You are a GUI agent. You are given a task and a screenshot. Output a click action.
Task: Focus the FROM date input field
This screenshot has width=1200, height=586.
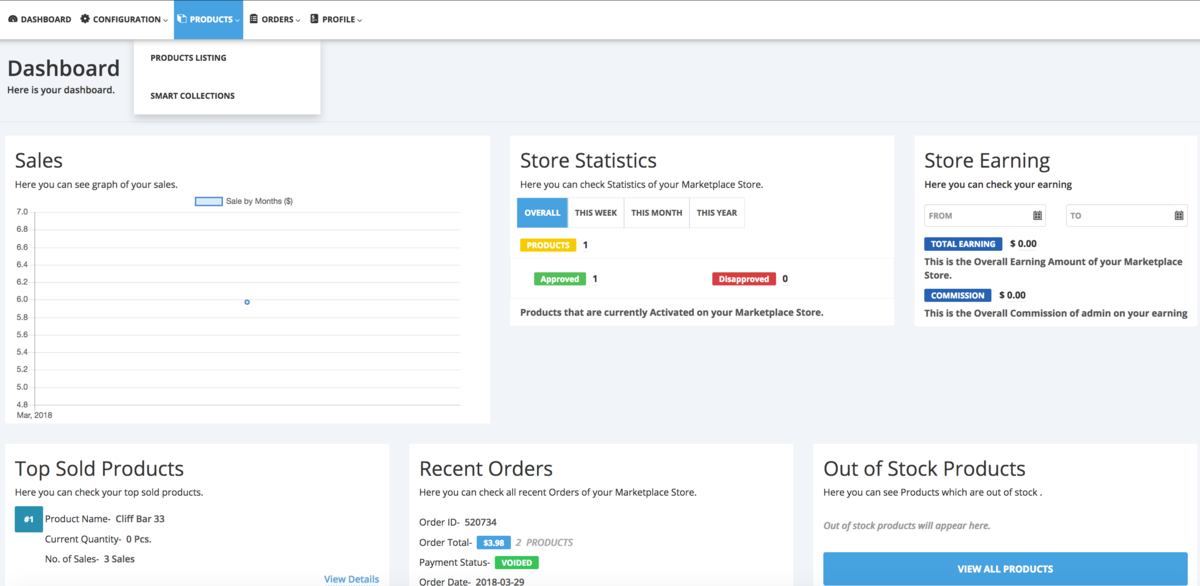[x=984, y=215]
